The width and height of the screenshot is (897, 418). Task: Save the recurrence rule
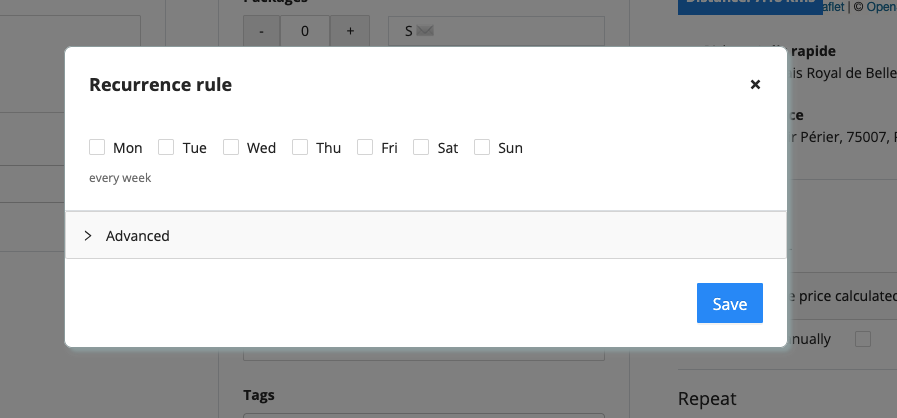click(729, 303)
